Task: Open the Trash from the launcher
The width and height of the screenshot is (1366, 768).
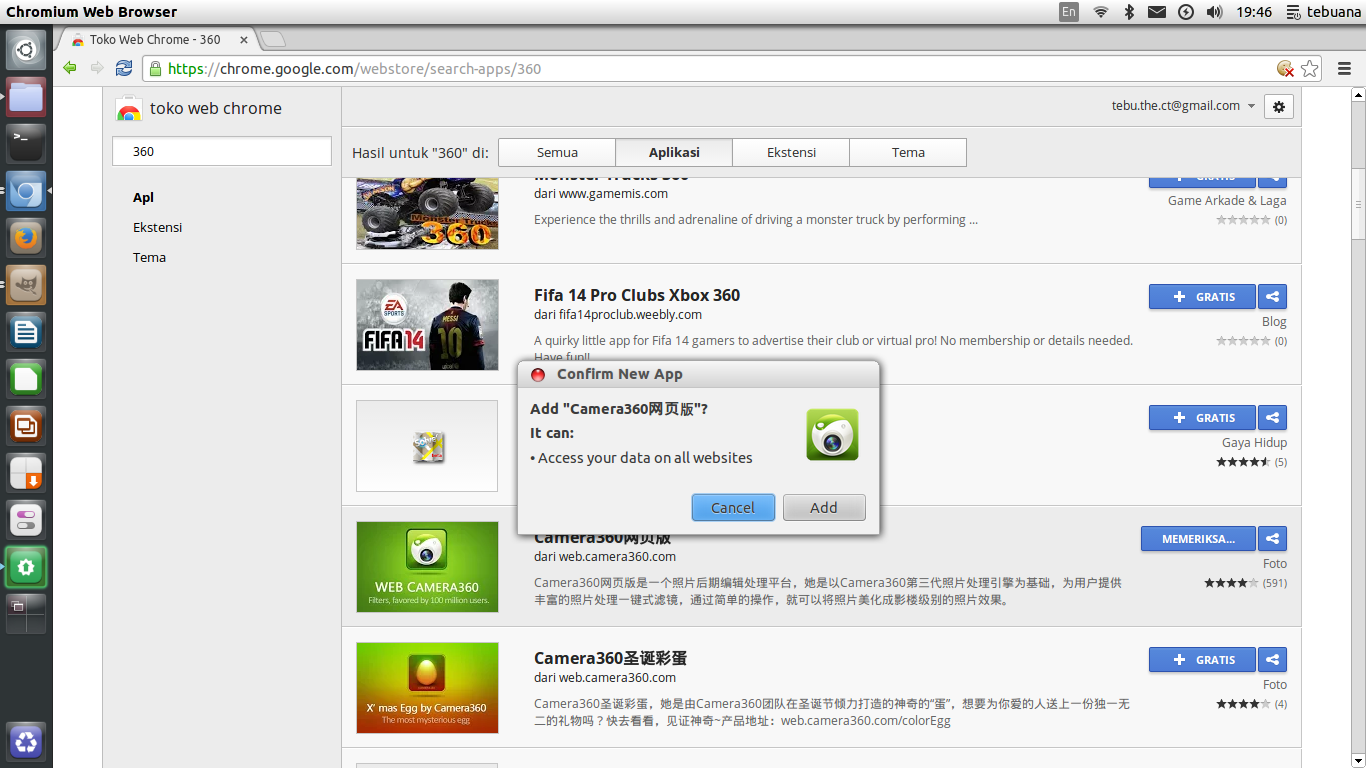Action: [26, 742]
